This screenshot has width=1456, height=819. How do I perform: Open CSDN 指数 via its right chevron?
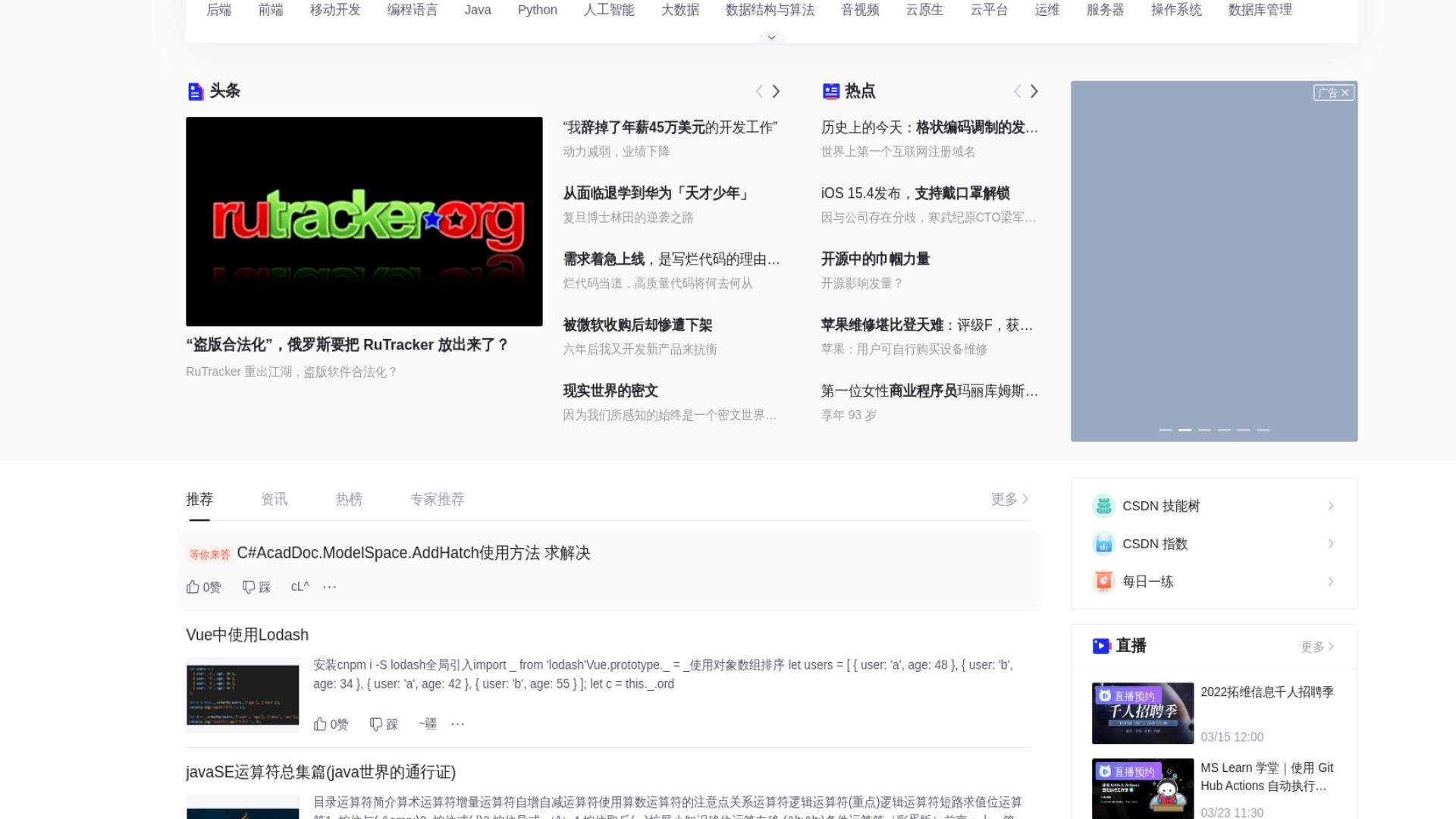tap(1331, 544)
